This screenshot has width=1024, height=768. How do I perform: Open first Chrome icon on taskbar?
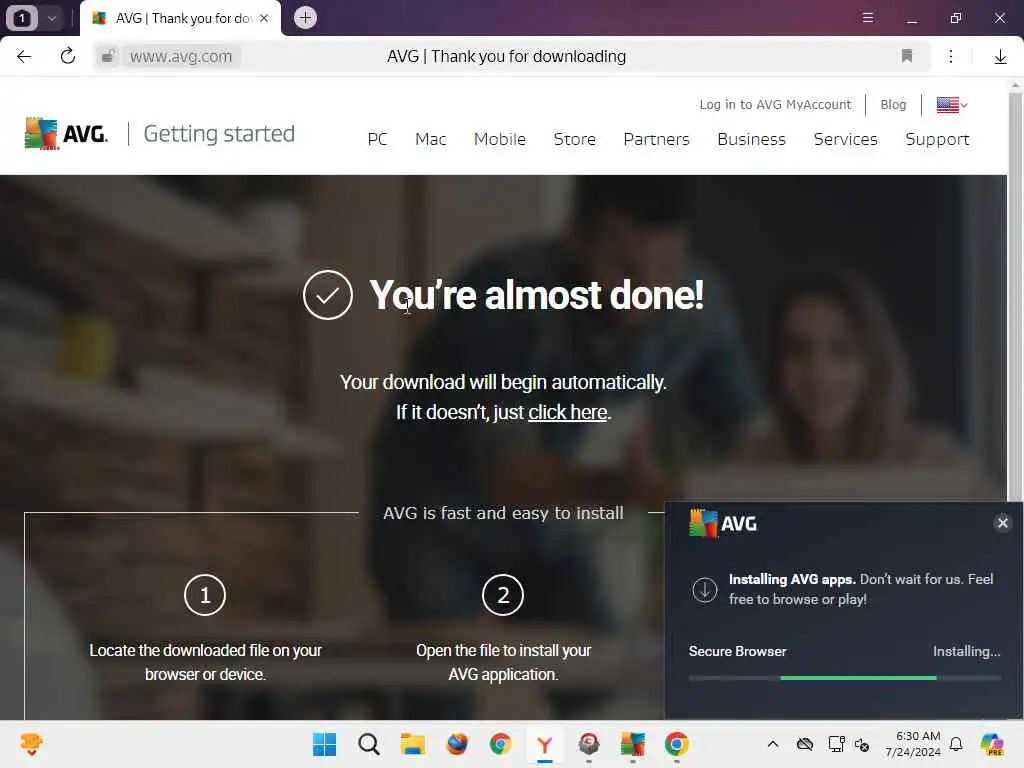click(x=500, y=744)
